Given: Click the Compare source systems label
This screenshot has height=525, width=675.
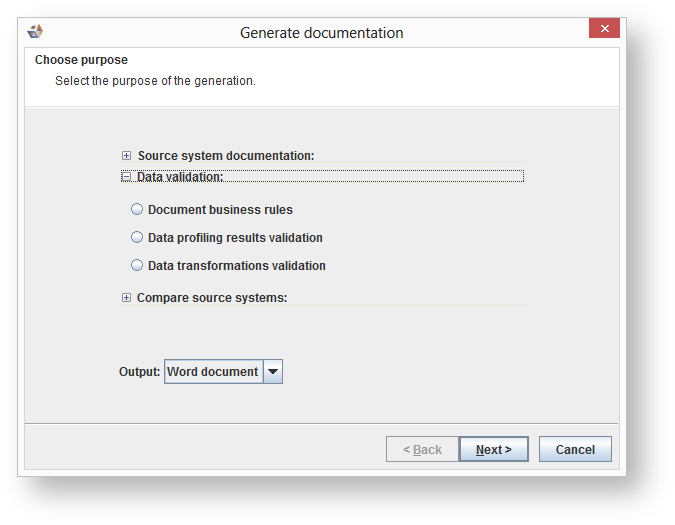Looking at the screenshot, I should click(x=212, y=298).
